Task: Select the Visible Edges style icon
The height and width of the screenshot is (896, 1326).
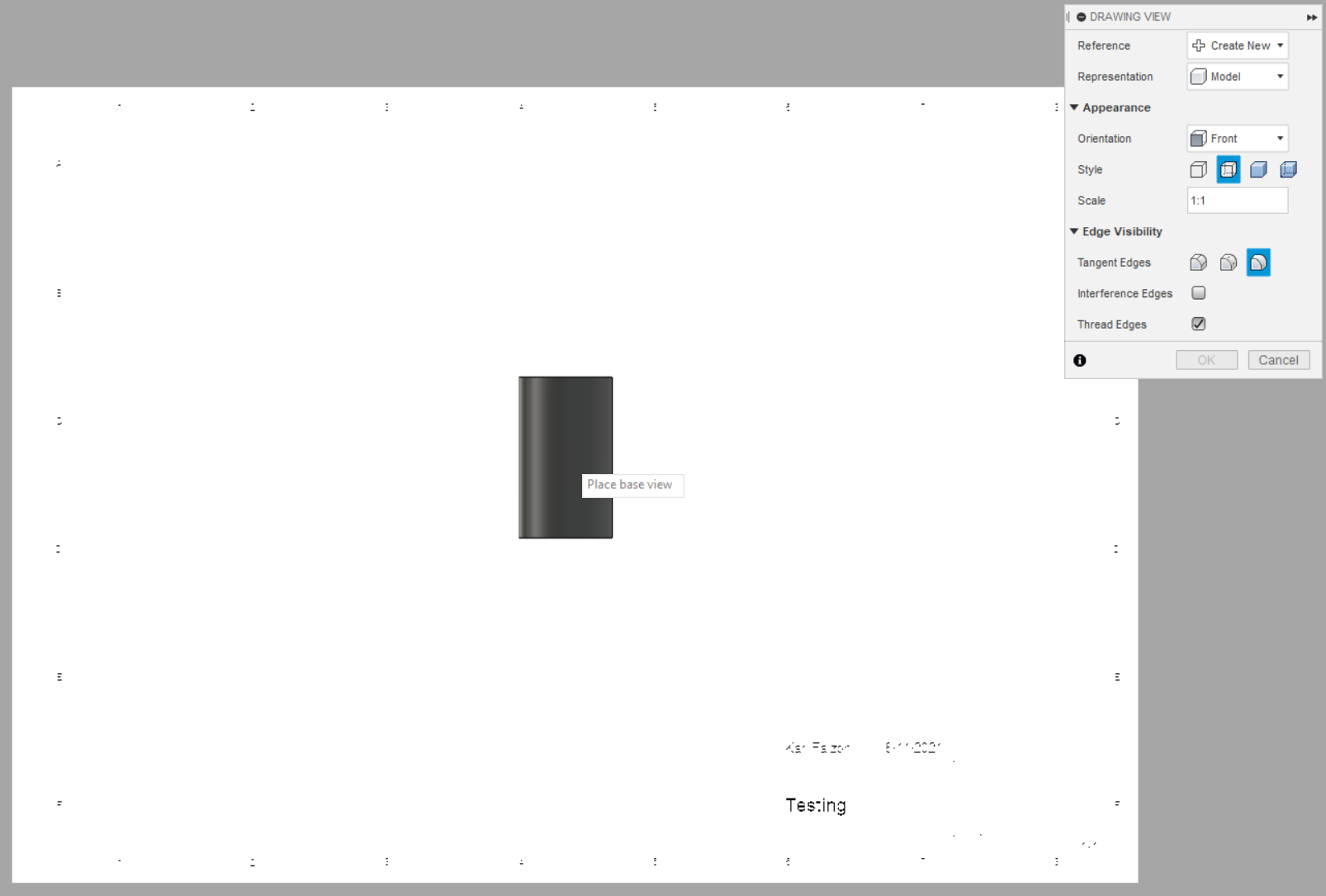Action: point(1198,169)
